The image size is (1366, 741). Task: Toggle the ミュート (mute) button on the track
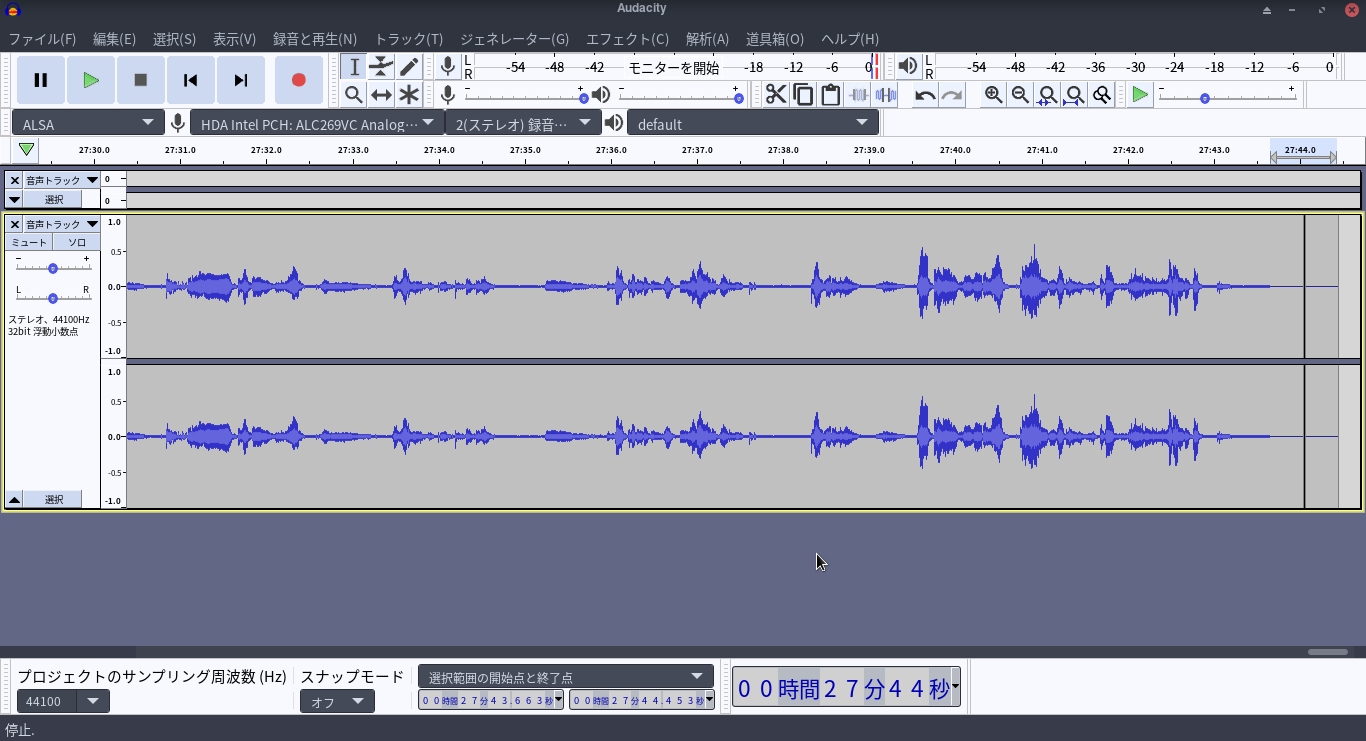[x=29, y=242]
